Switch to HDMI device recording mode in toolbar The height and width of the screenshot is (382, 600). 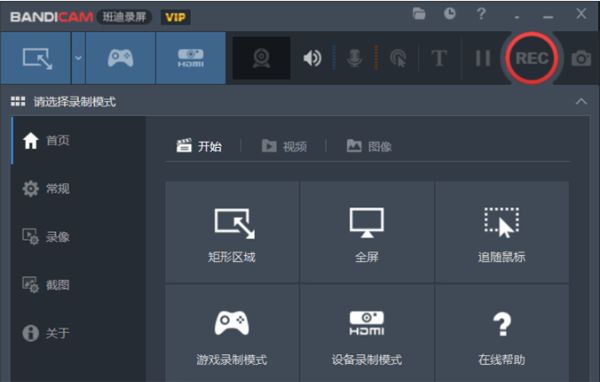191,58
